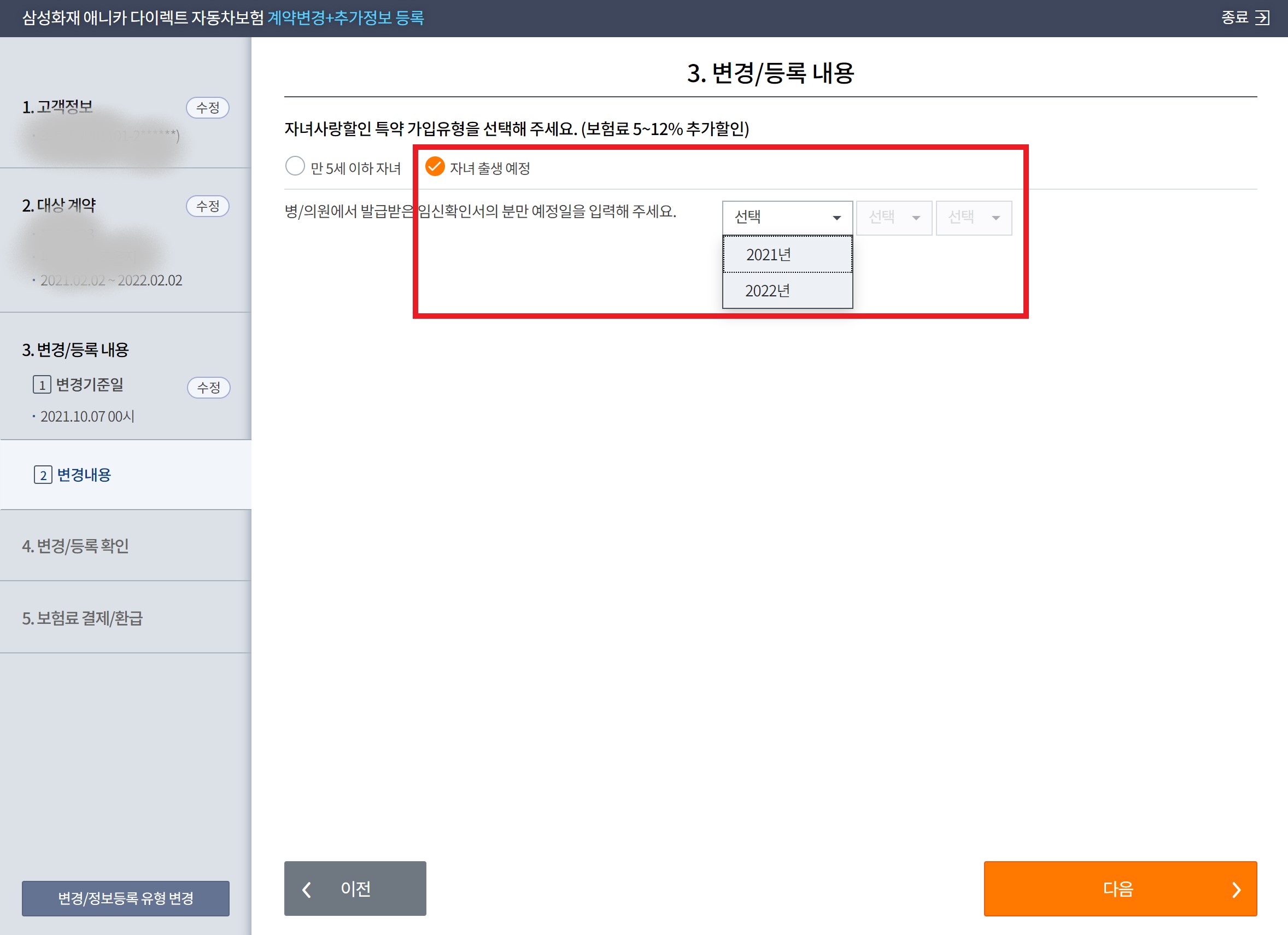Open the month 선택 dropdown
The height and width of the screenshot is (935, 1288).
point(894,218)
